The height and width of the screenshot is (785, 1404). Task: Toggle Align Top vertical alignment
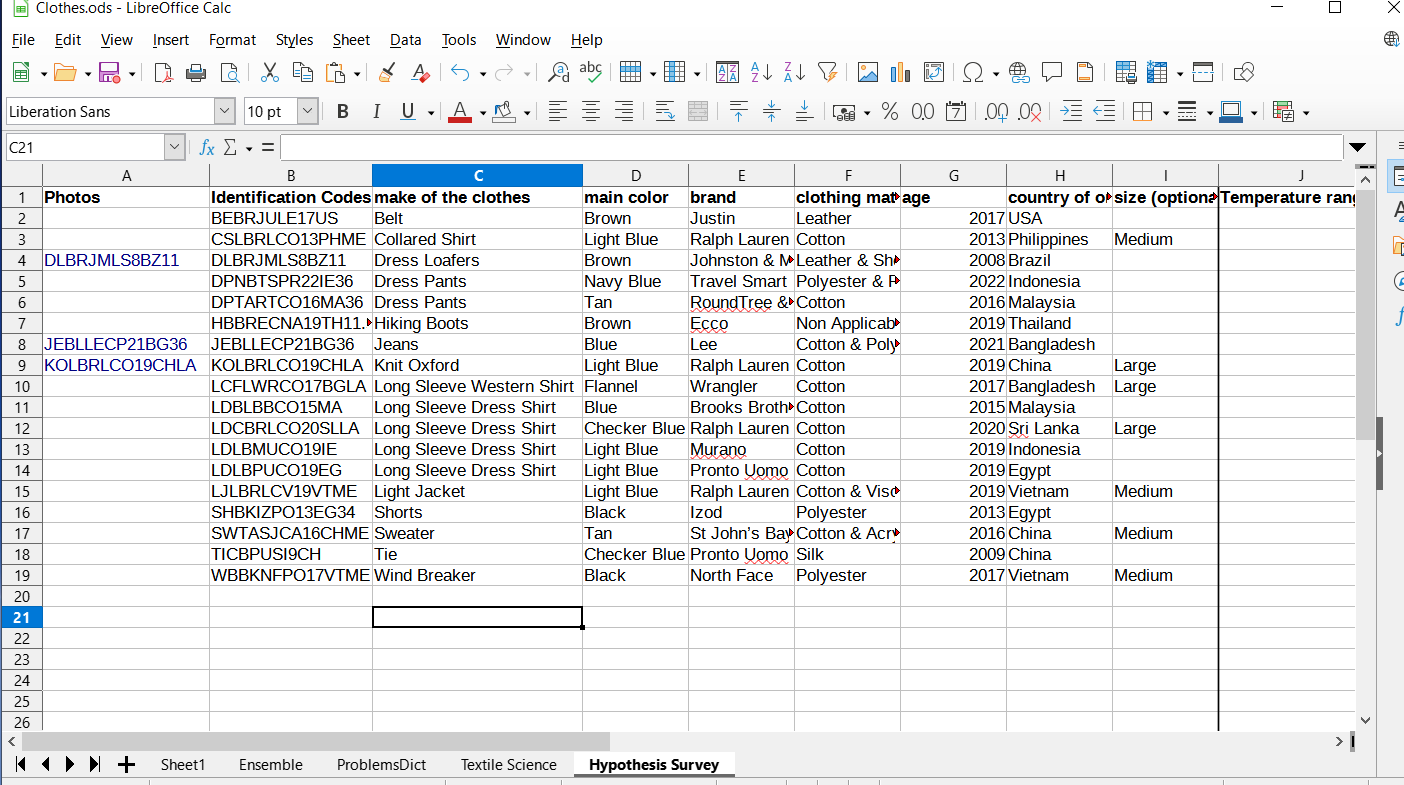click(739, 111)
